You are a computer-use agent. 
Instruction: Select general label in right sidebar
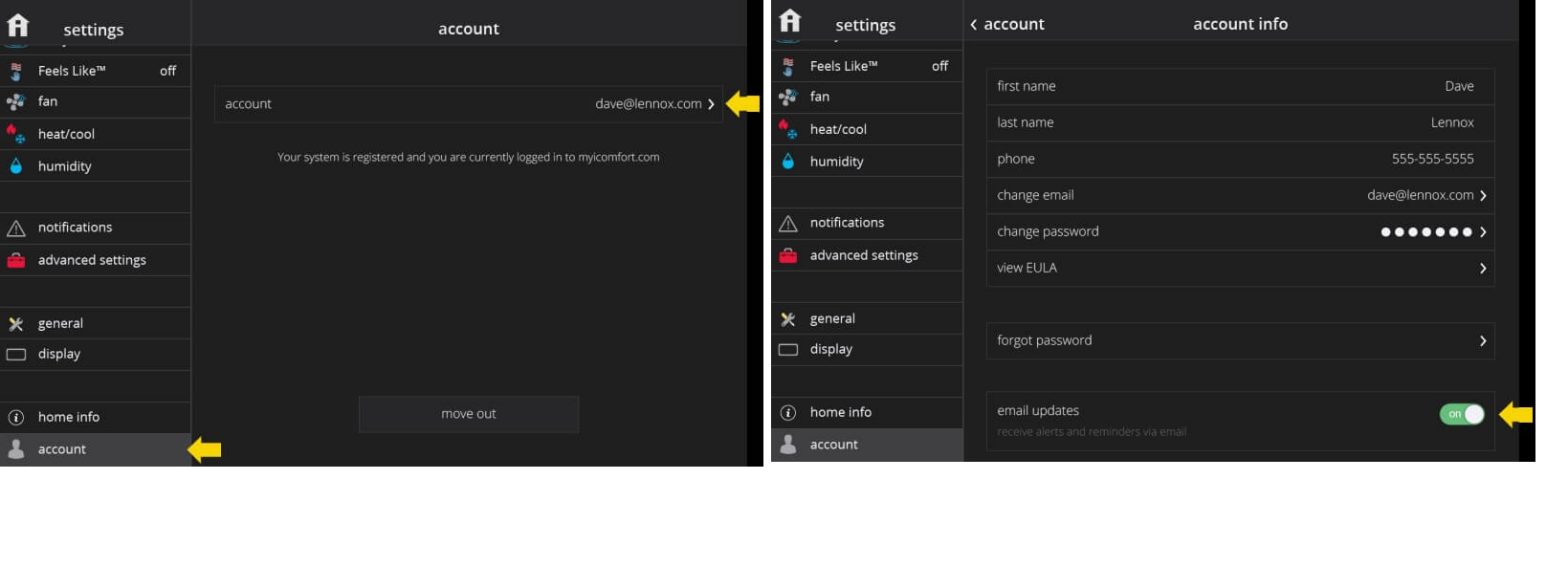(832, 319)
